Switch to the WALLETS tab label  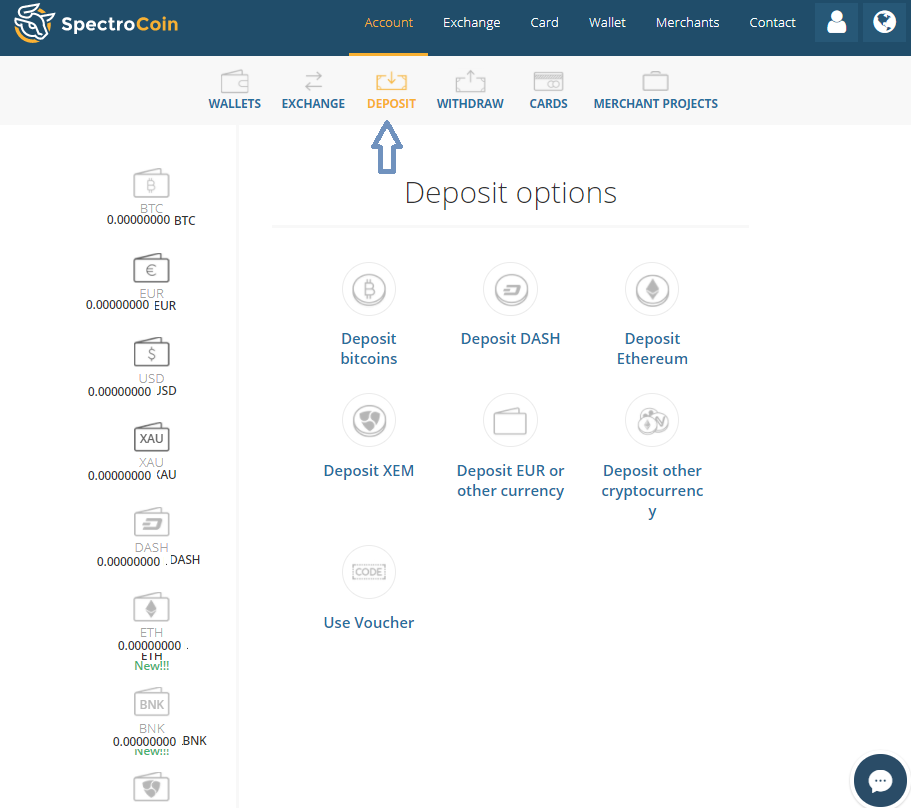click(x=235, y=104)
